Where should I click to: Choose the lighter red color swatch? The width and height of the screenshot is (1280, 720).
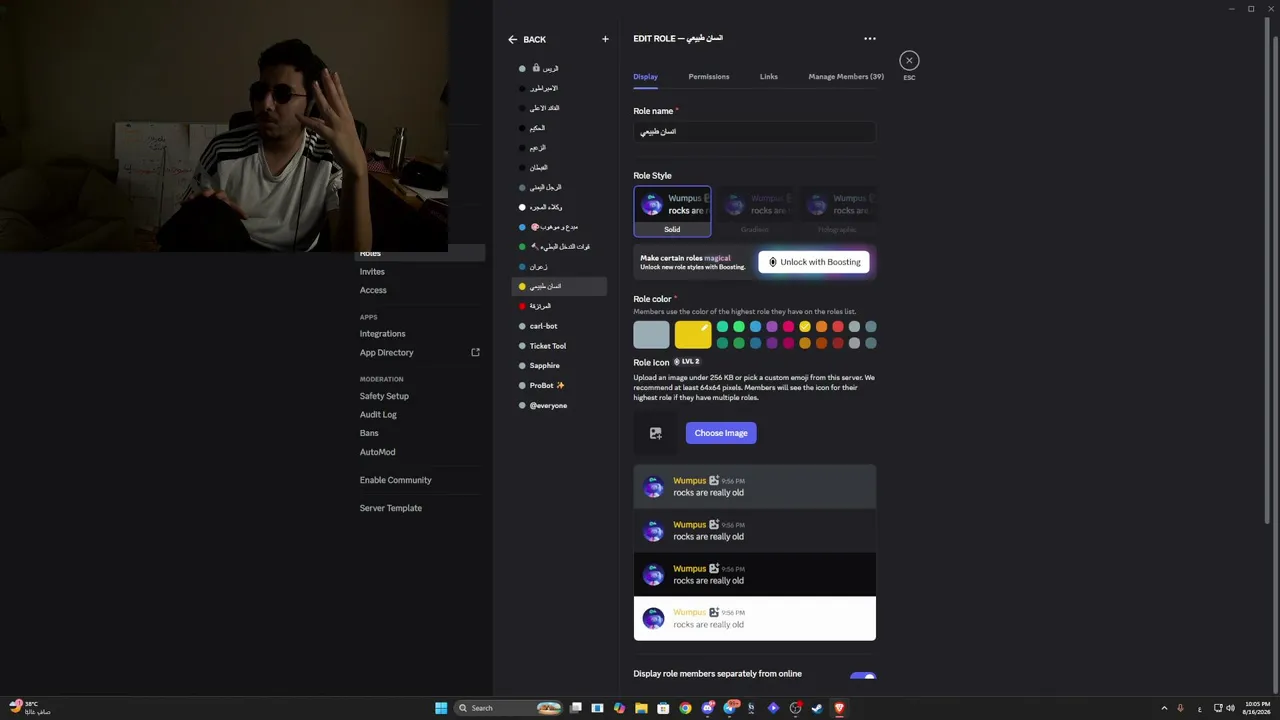(x=838, y=327)
